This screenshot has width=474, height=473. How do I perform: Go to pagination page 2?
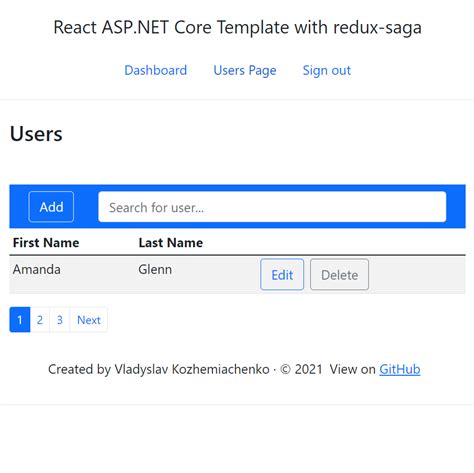point(40,320)
